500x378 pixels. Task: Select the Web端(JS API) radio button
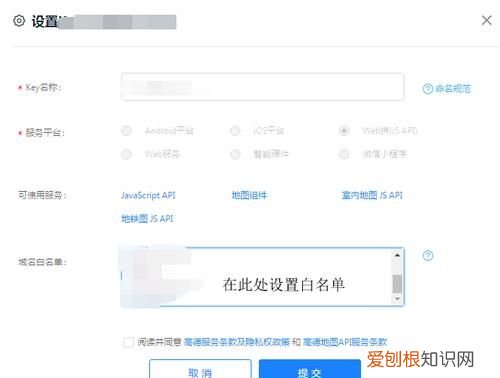344,131
